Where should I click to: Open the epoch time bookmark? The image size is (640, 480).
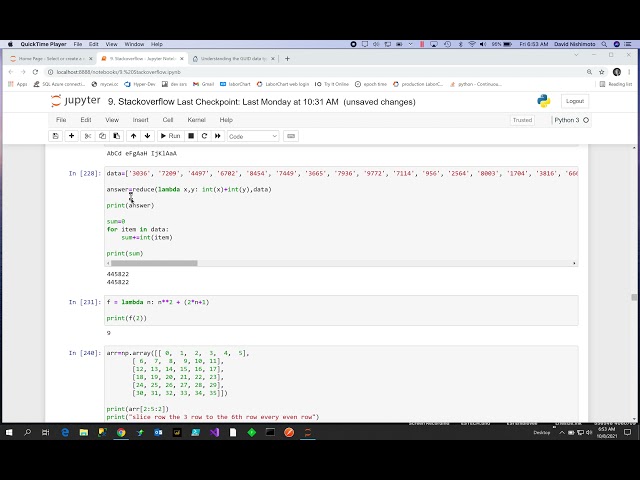(x=371, y=84)
